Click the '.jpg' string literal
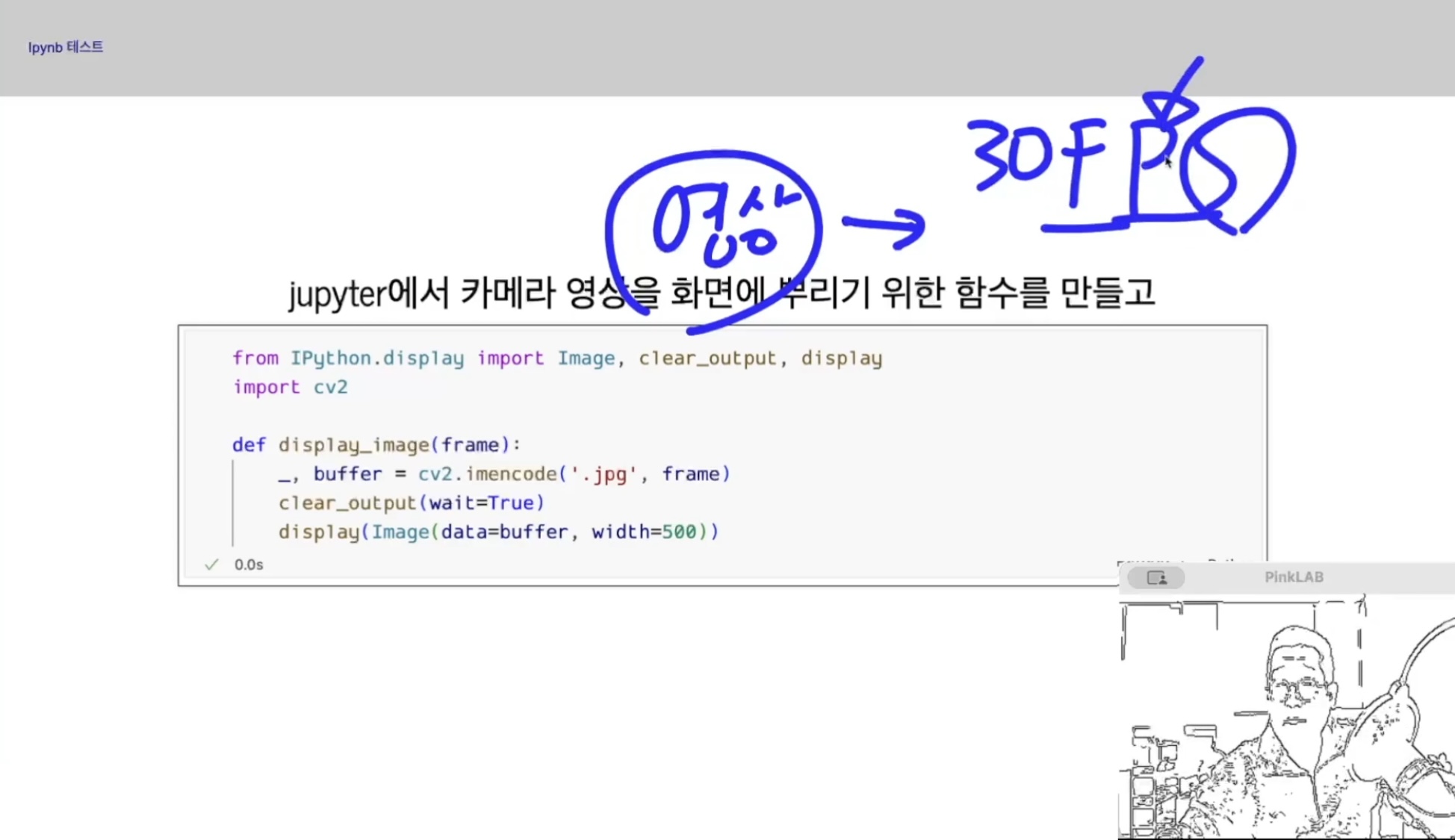The image size is (1455, 840). click(x=603, y=474)
